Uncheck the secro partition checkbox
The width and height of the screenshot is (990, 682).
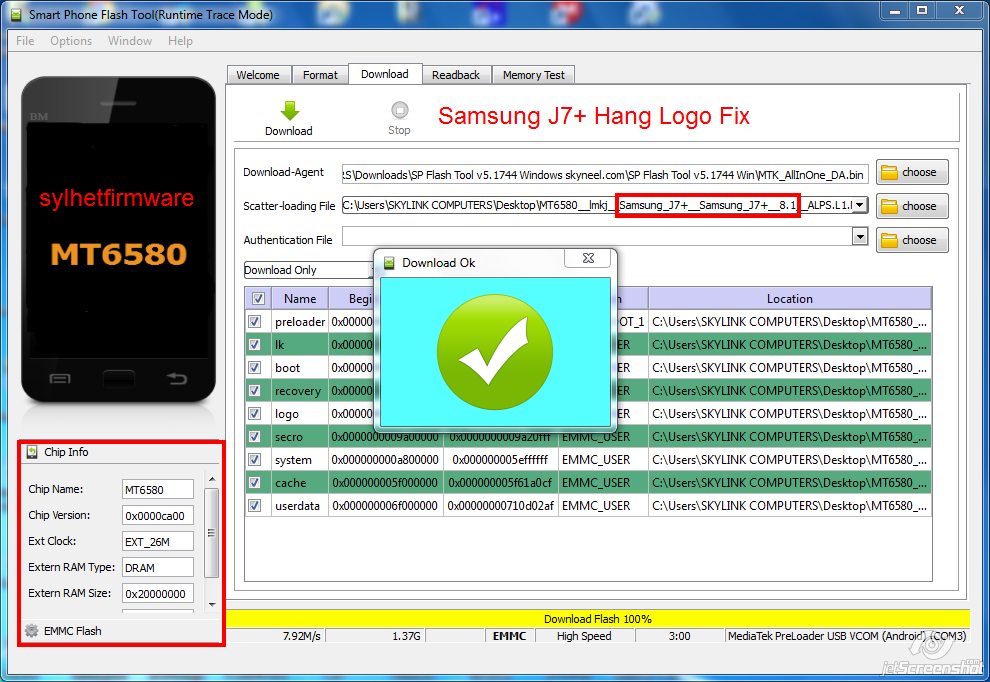[x=254, y=437]
